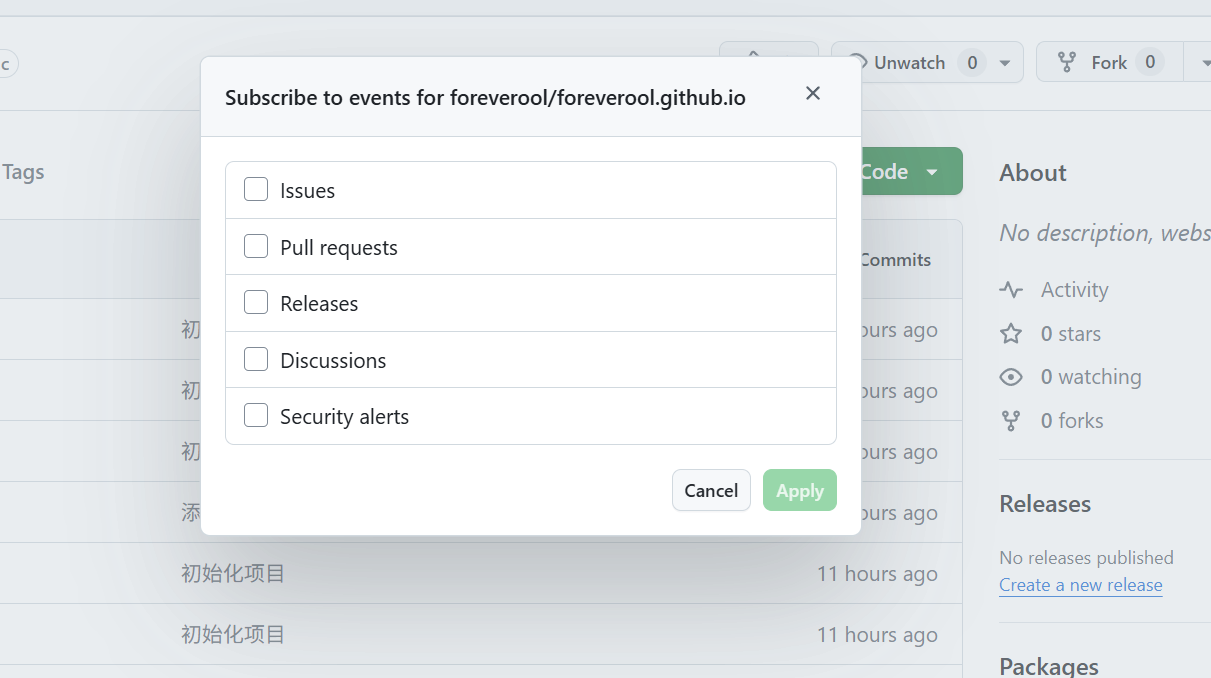This screenshot has width=1211, height=678.
Task: Enable the Pull requests checkbox
Action: coord(256,247)
